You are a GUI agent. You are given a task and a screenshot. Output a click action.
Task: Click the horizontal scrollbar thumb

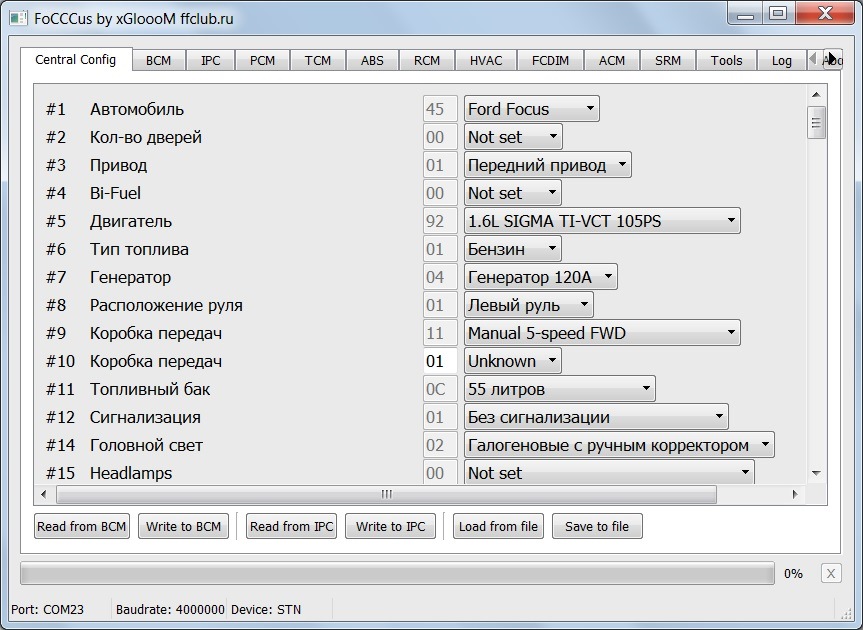[x=386, y=494]
